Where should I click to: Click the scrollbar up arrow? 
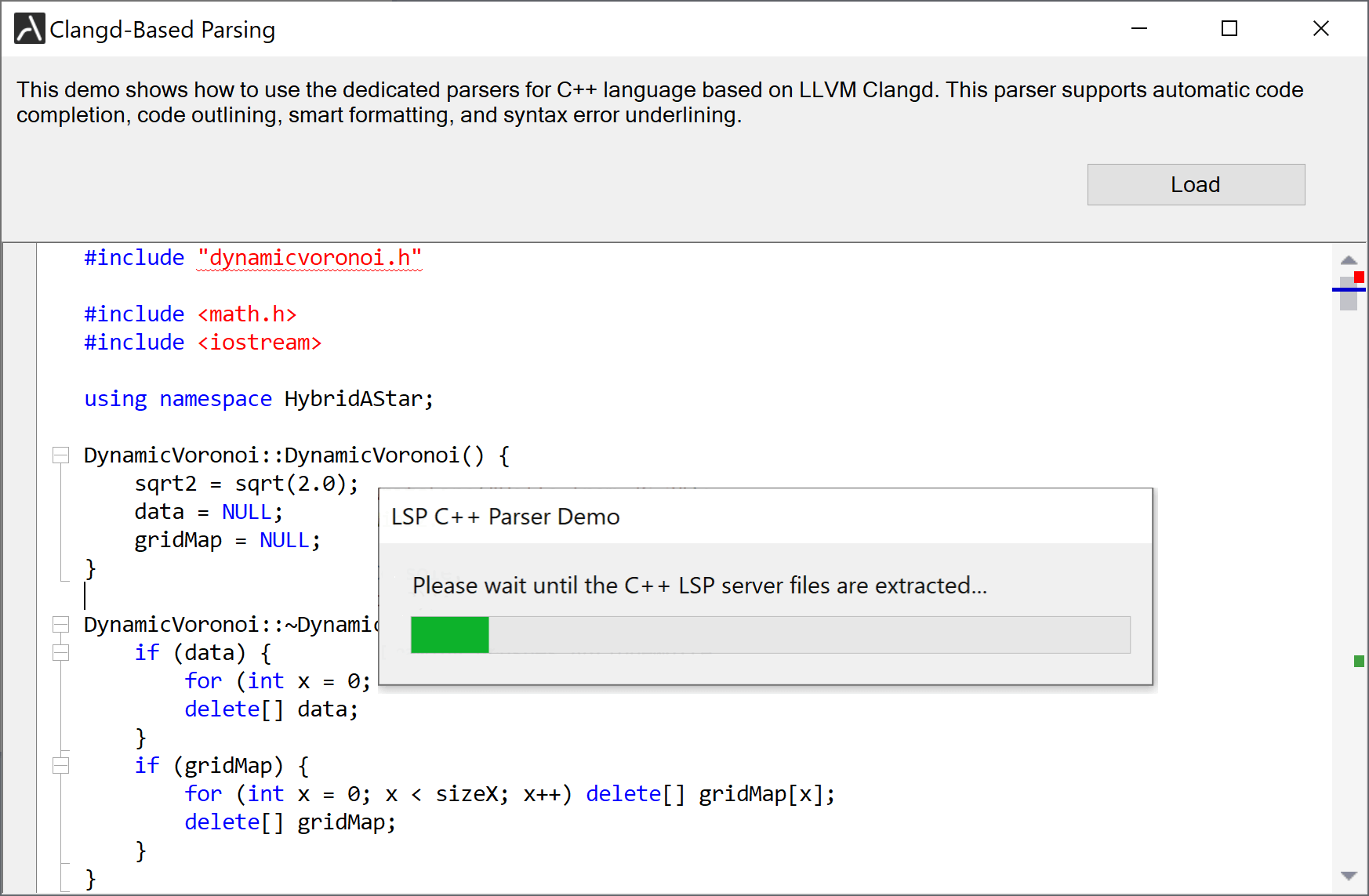[x=1349, y=259]
